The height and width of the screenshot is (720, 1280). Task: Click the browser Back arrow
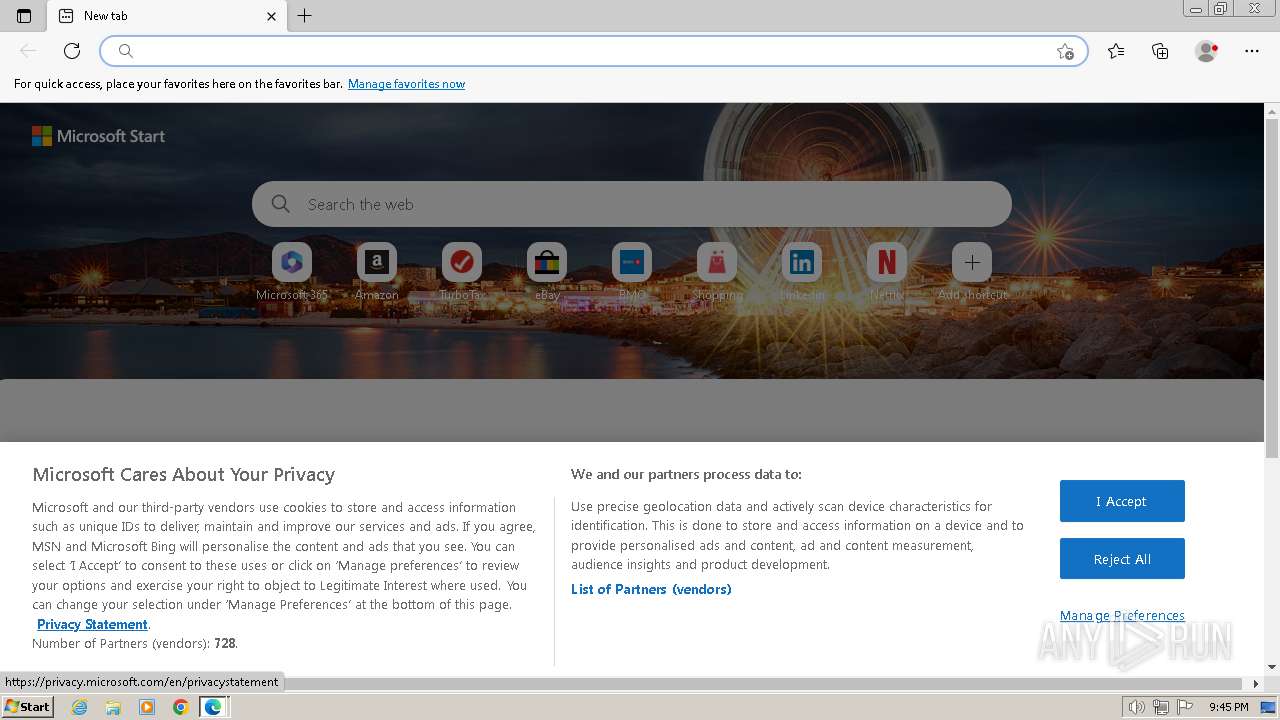[x=28, y=51]
